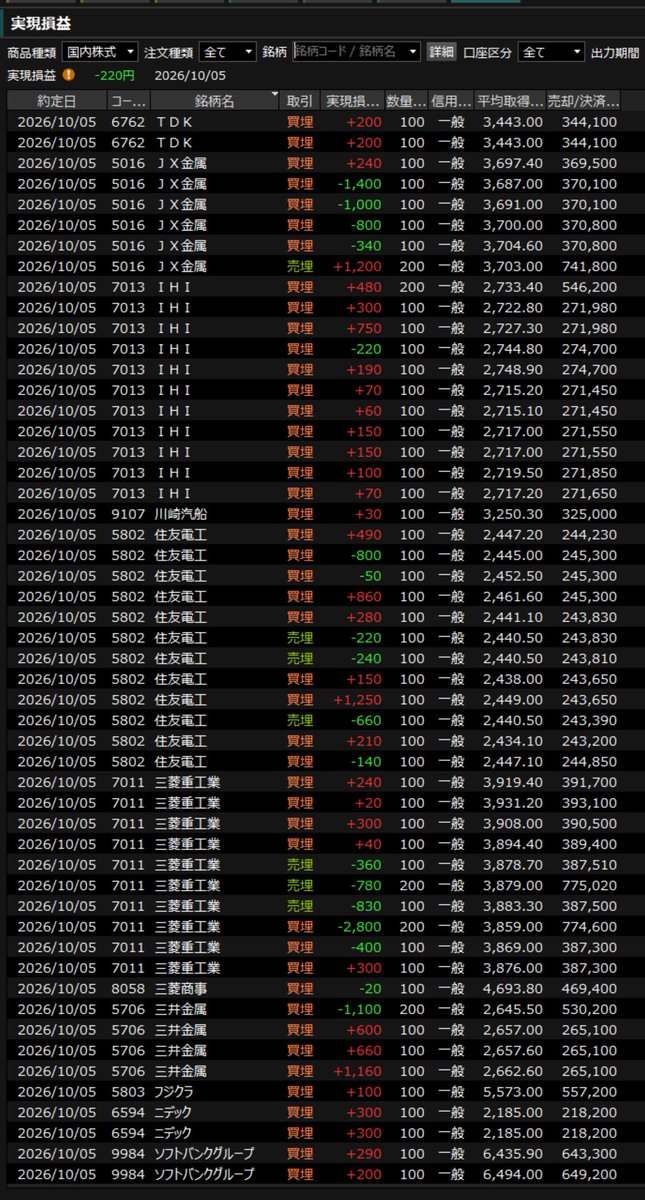Image resolution: width=645 pixels, height=1200 pixels.
Task: Click into the 銘柄コード / 銘柄名 input field
Action: pos(350,52)
